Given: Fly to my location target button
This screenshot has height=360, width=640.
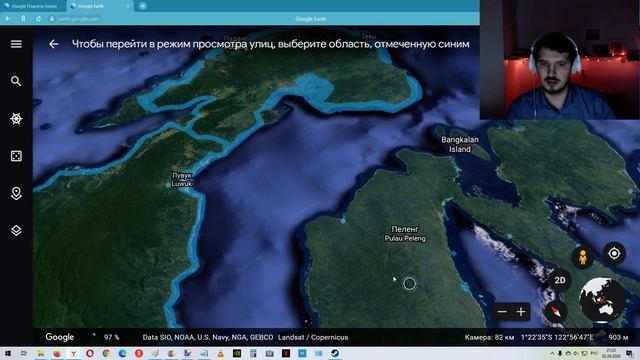Looking at the screenshot, I should 614,253.
